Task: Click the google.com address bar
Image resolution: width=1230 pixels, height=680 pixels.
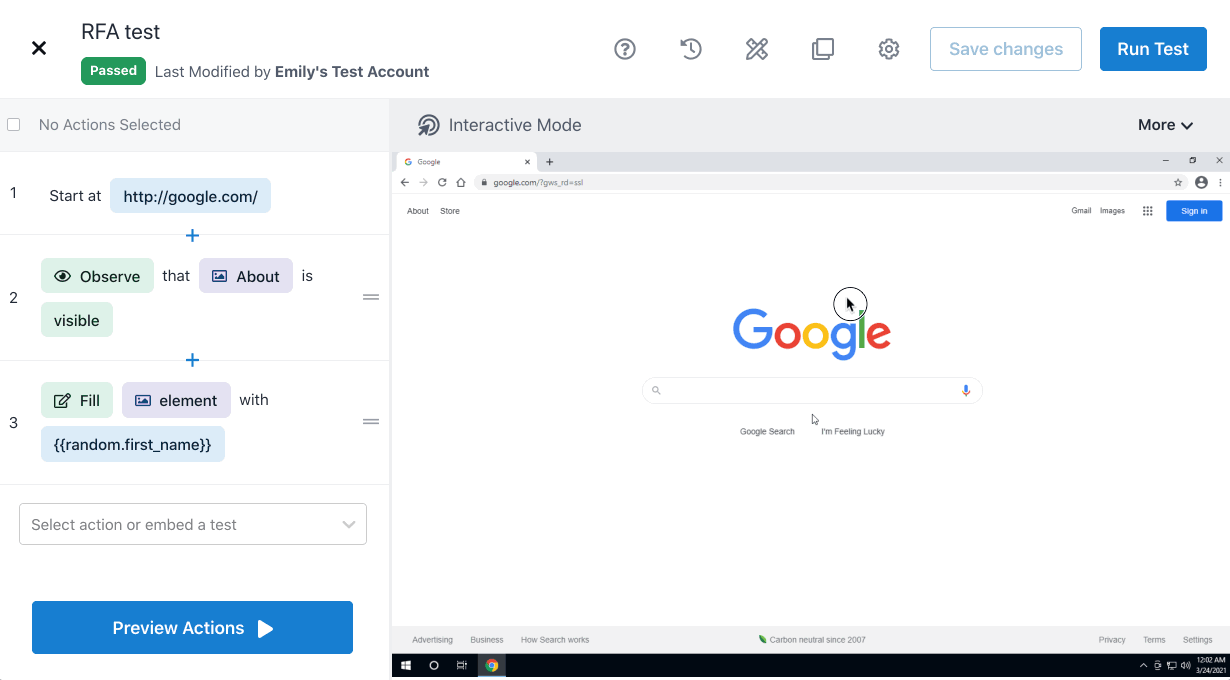Action: [x=830, y=183]
